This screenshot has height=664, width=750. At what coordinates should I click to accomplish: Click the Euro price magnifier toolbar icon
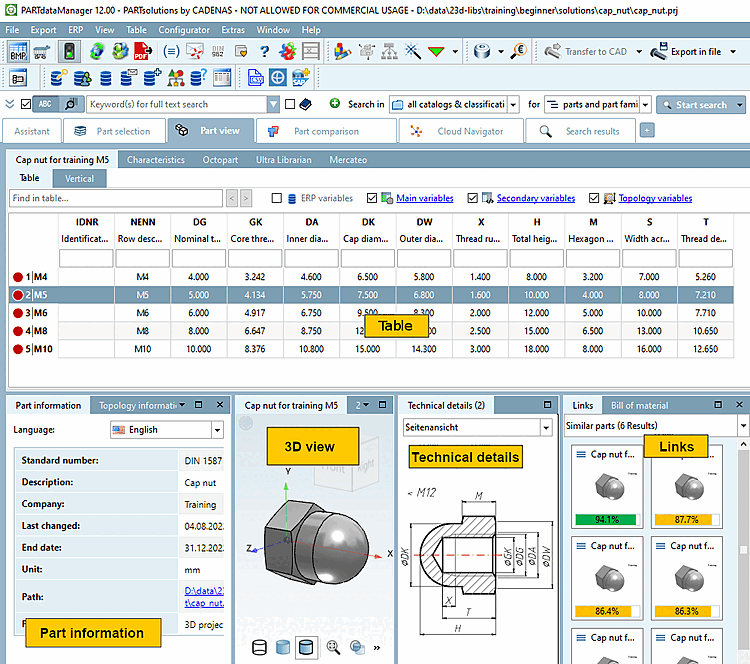(519, 51)
